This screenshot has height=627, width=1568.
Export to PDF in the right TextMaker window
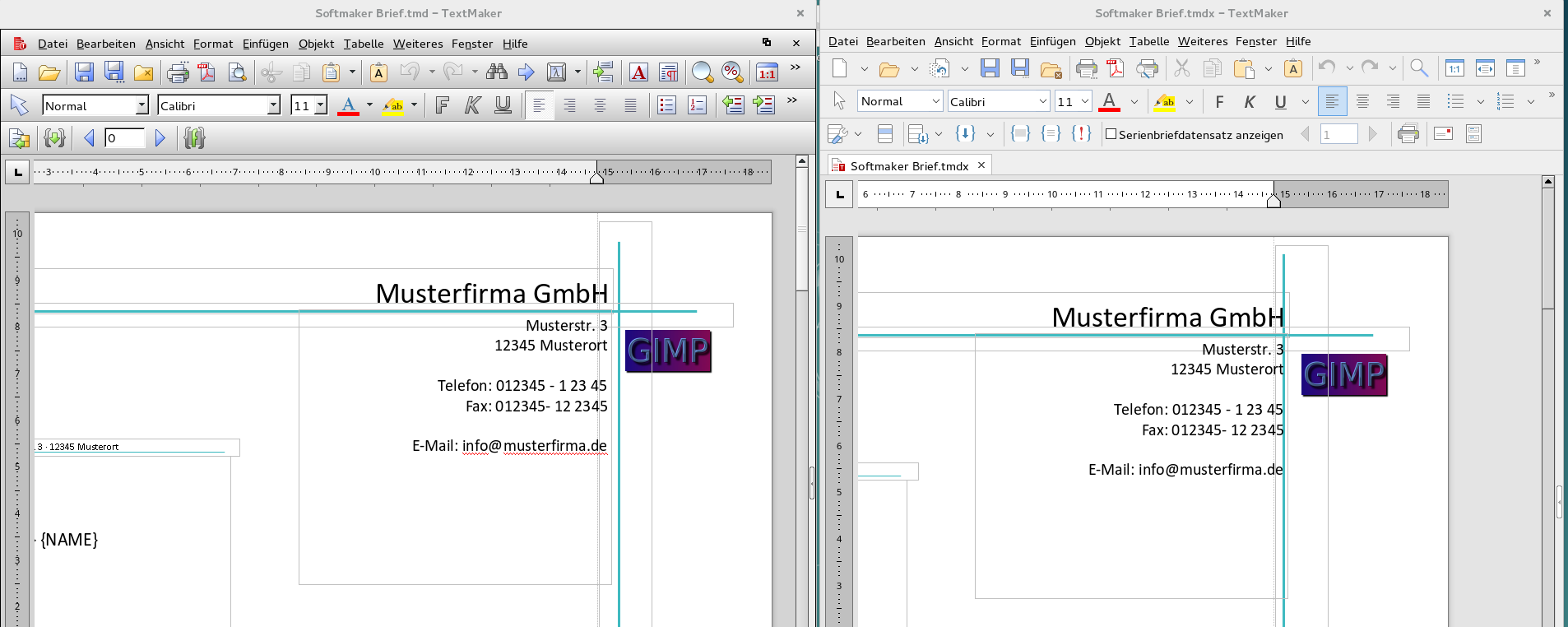tap(1116, 67)
